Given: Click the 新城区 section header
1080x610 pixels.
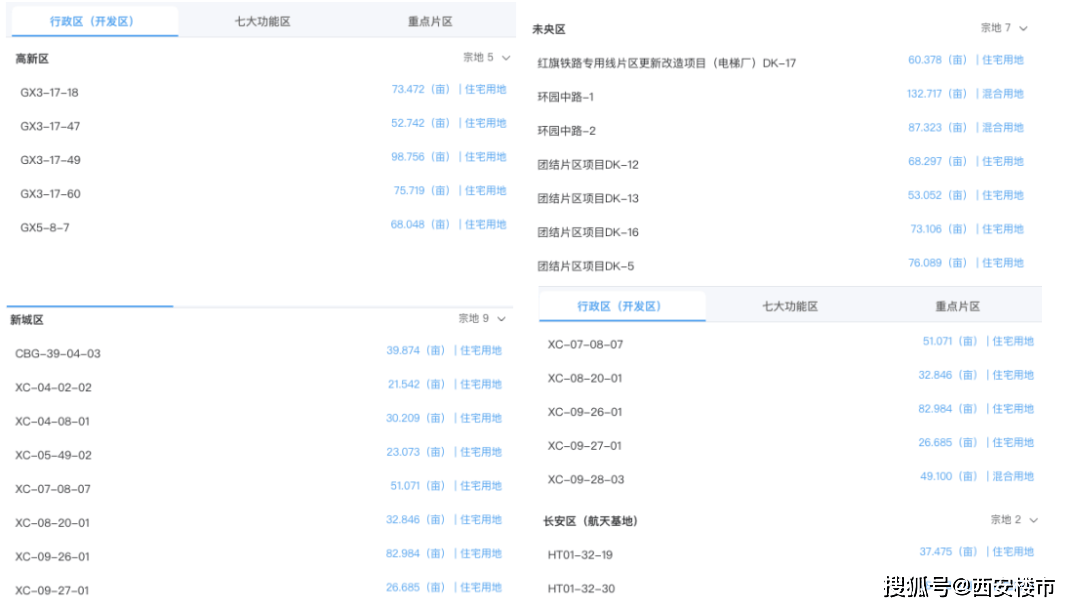Looking at the screenshot, I should point(27,319).
